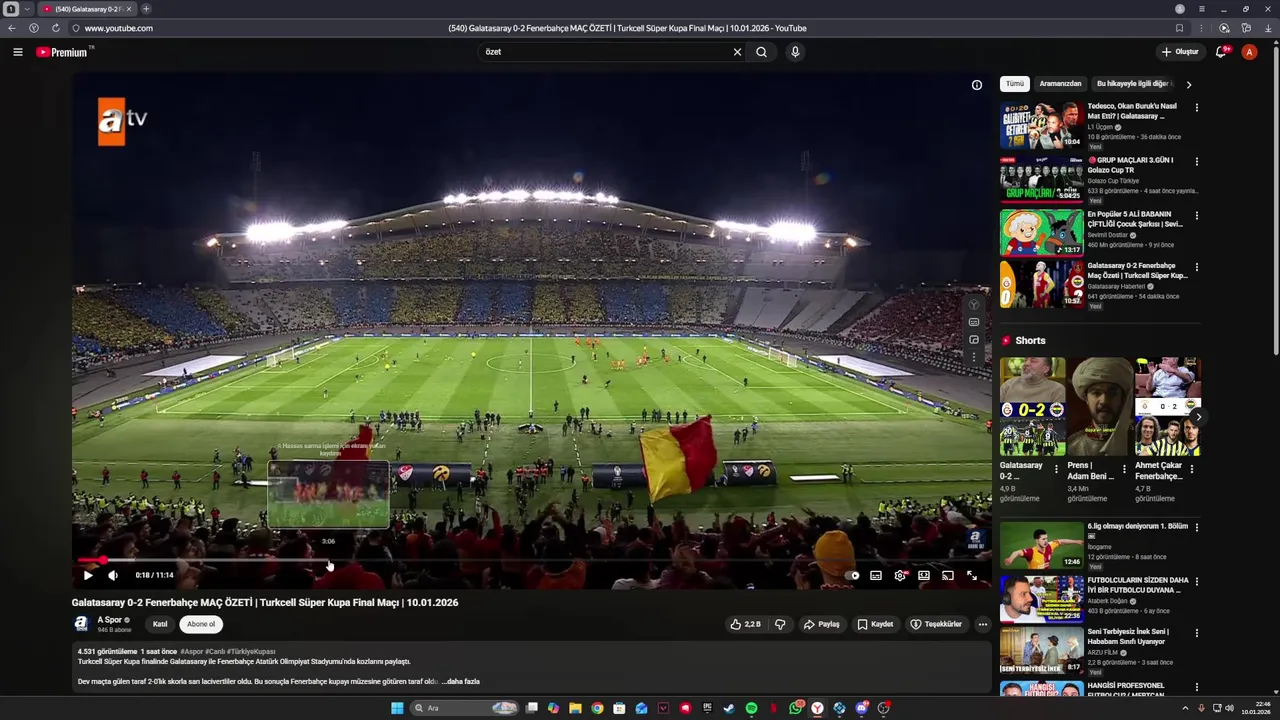Cast video with Play on TV icon

coord(948,575)
